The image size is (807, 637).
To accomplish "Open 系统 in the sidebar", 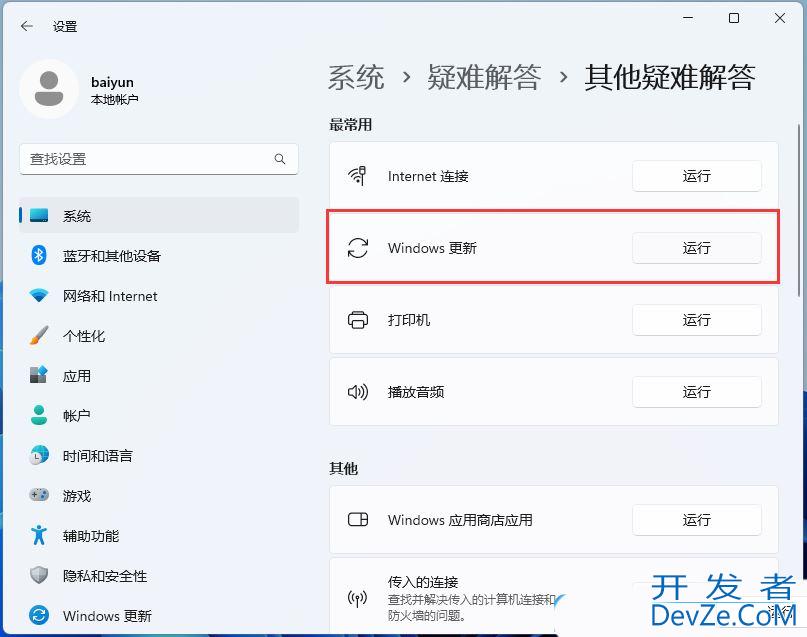I will pyautogui.click(x=159, y=215).
